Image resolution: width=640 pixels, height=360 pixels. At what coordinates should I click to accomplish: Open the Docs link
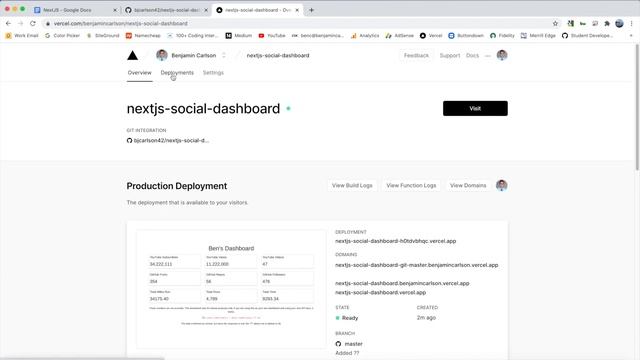point(472,56)
